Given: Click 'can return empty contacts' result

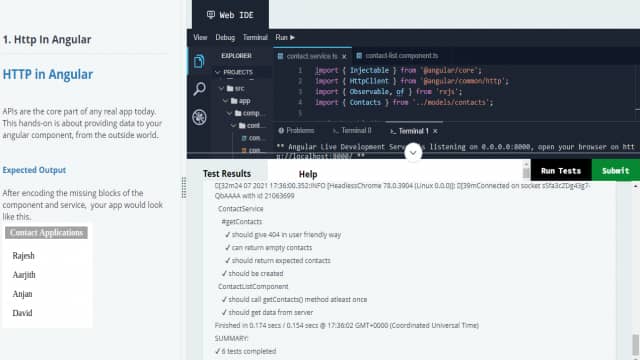Looking at the screenshot, I should (268, 248).
